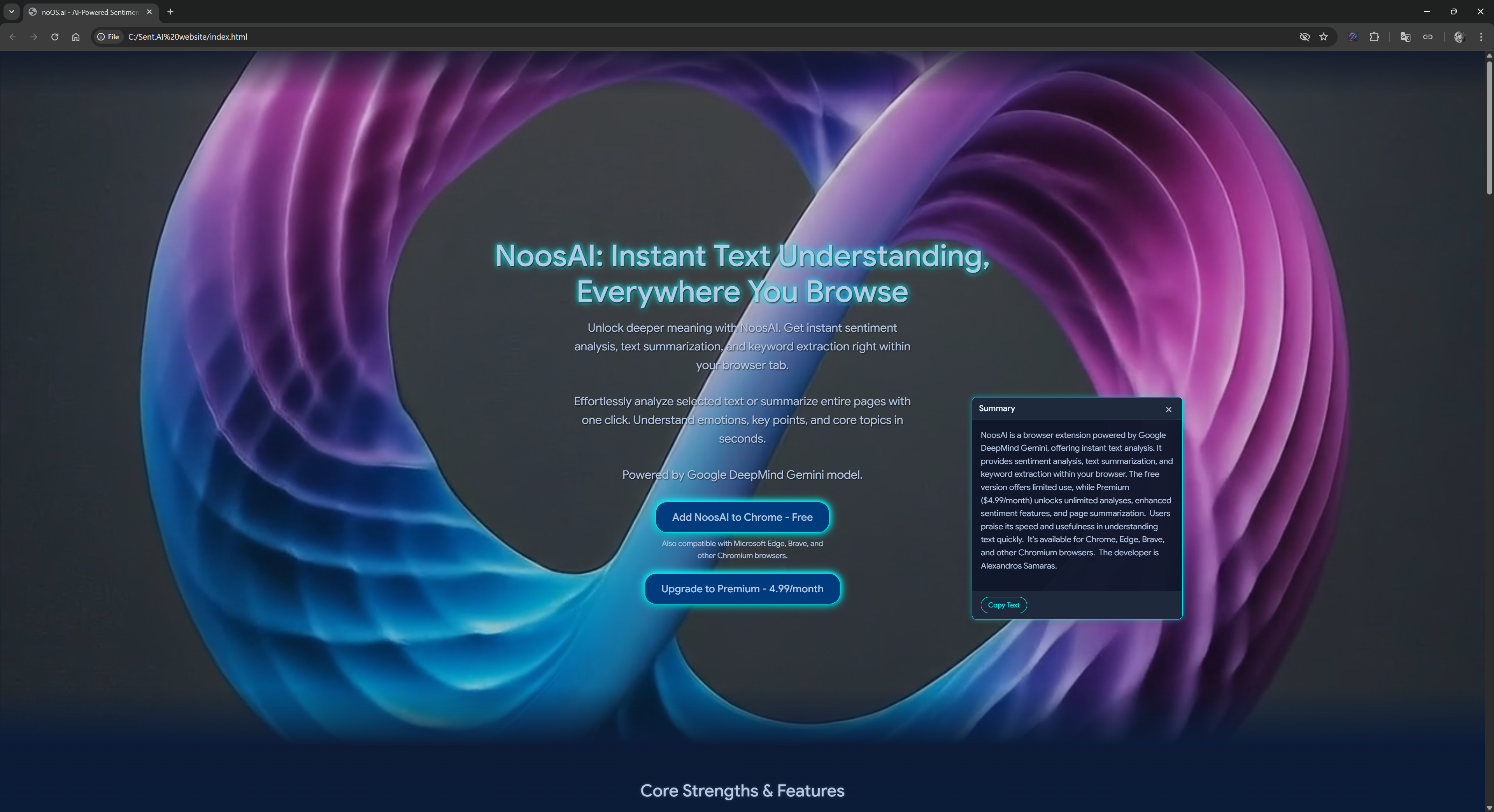1494x812 pixels.
Task: Click the crossed-out eye icon in address bar
Action: click(x=1305, y=37)
